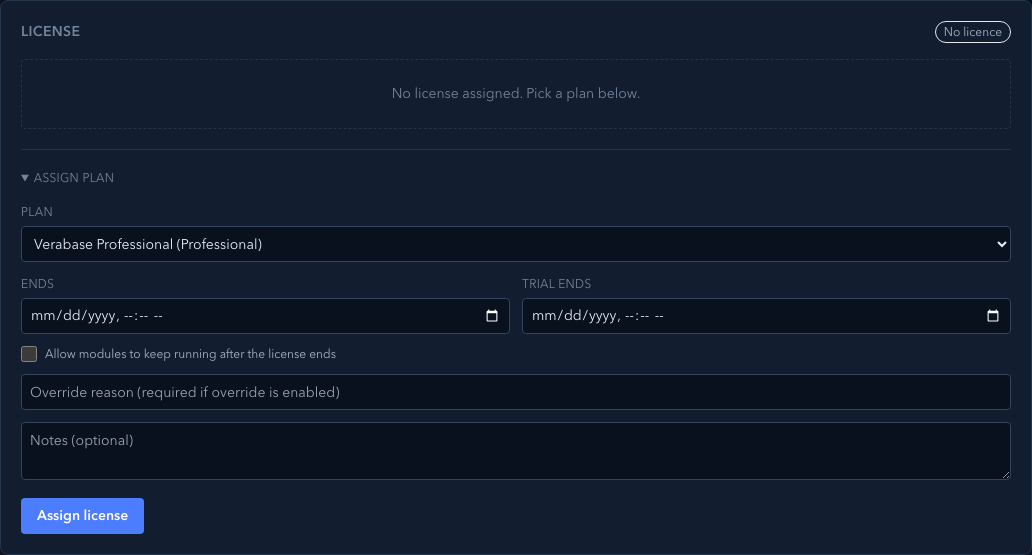This screenshot has width=1032, height=555.
Task: Click the PLAN field label
Action: 37,212
